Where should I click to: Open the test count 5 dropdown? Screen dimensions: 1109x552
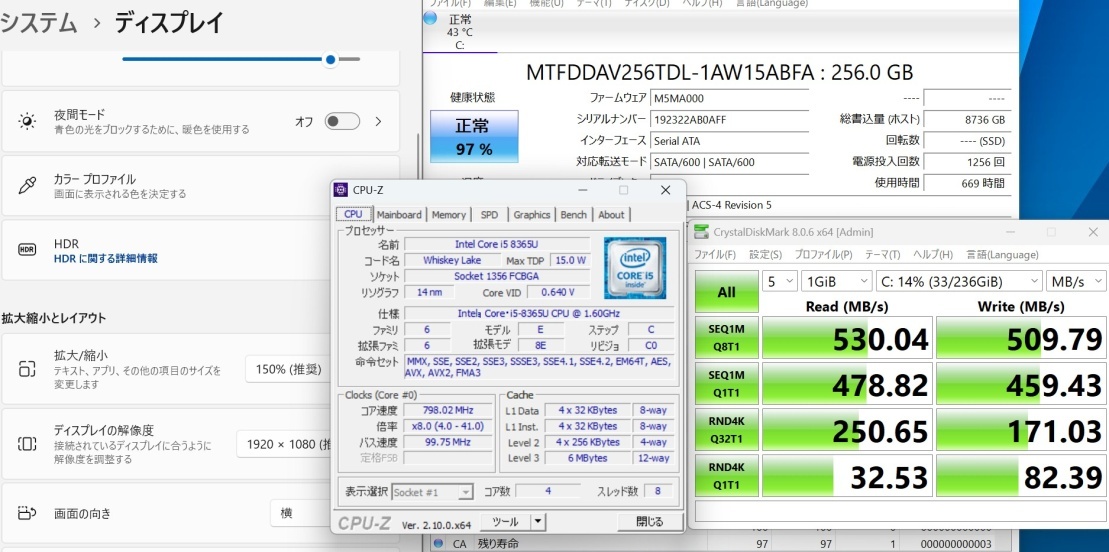(x=780, y=282)
